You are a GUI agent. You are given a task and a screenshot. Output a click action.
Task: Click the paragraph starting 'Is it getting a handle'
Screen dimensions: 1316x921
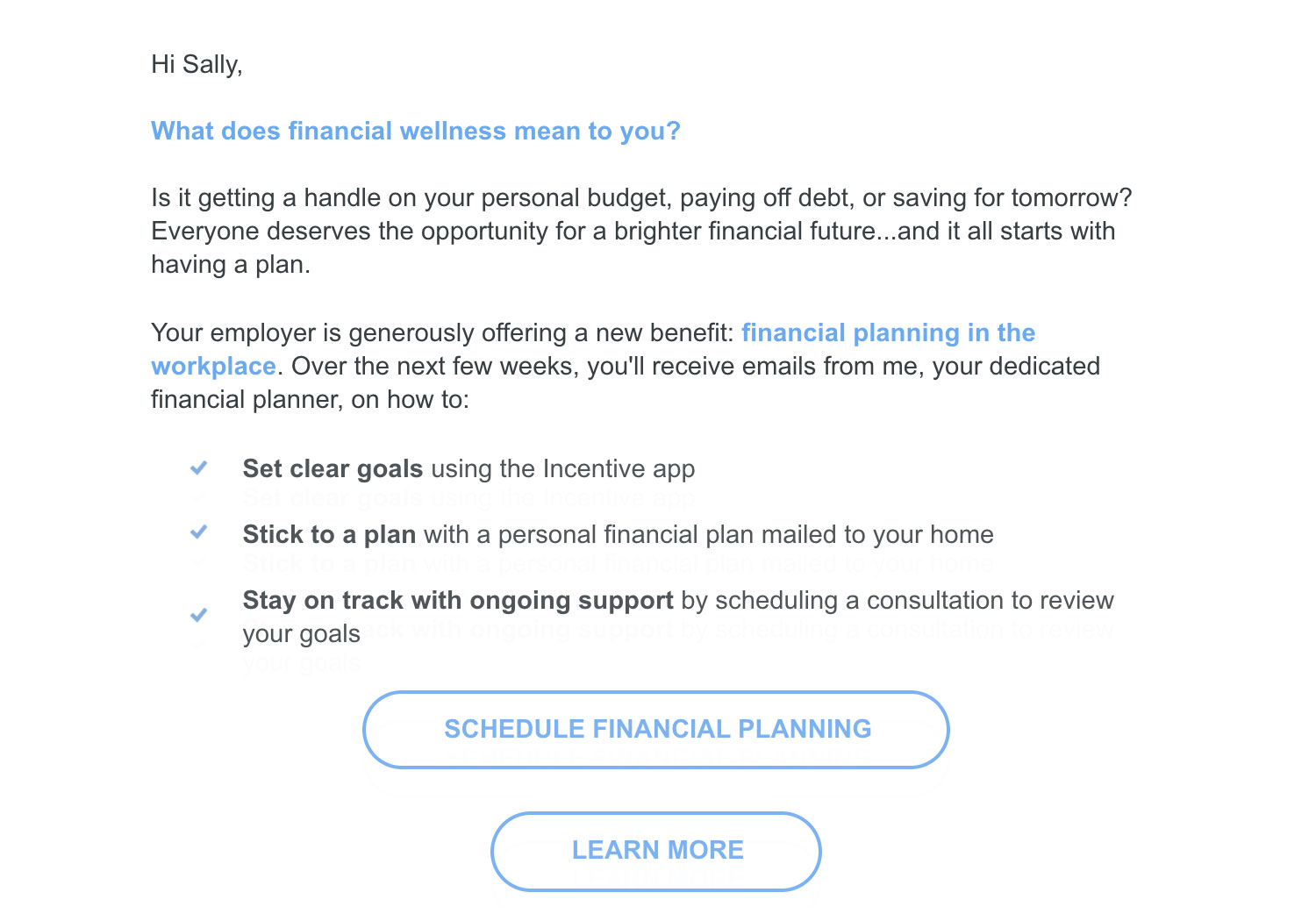641,231
